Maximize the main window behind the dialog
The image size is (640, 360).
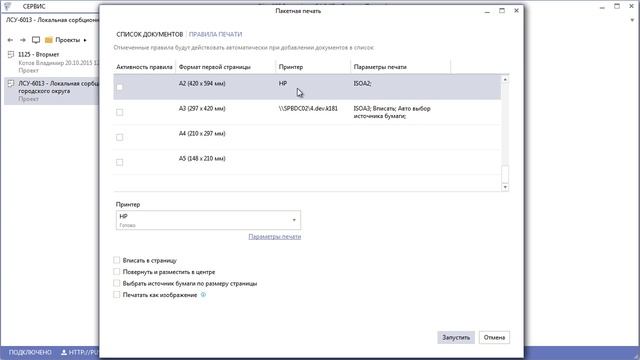[x=617, y=6]
